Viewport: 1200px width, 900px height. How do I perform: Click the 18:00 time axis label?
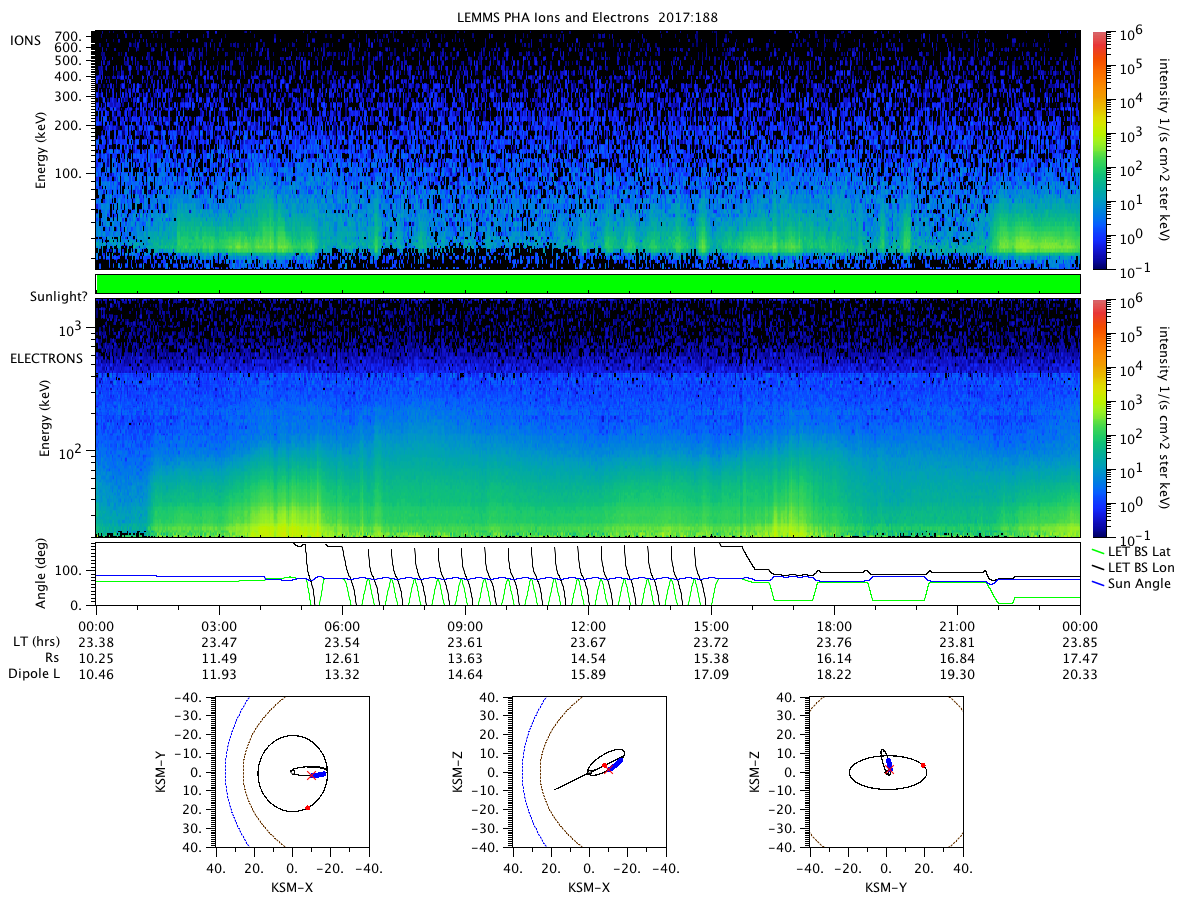point(834,625)
